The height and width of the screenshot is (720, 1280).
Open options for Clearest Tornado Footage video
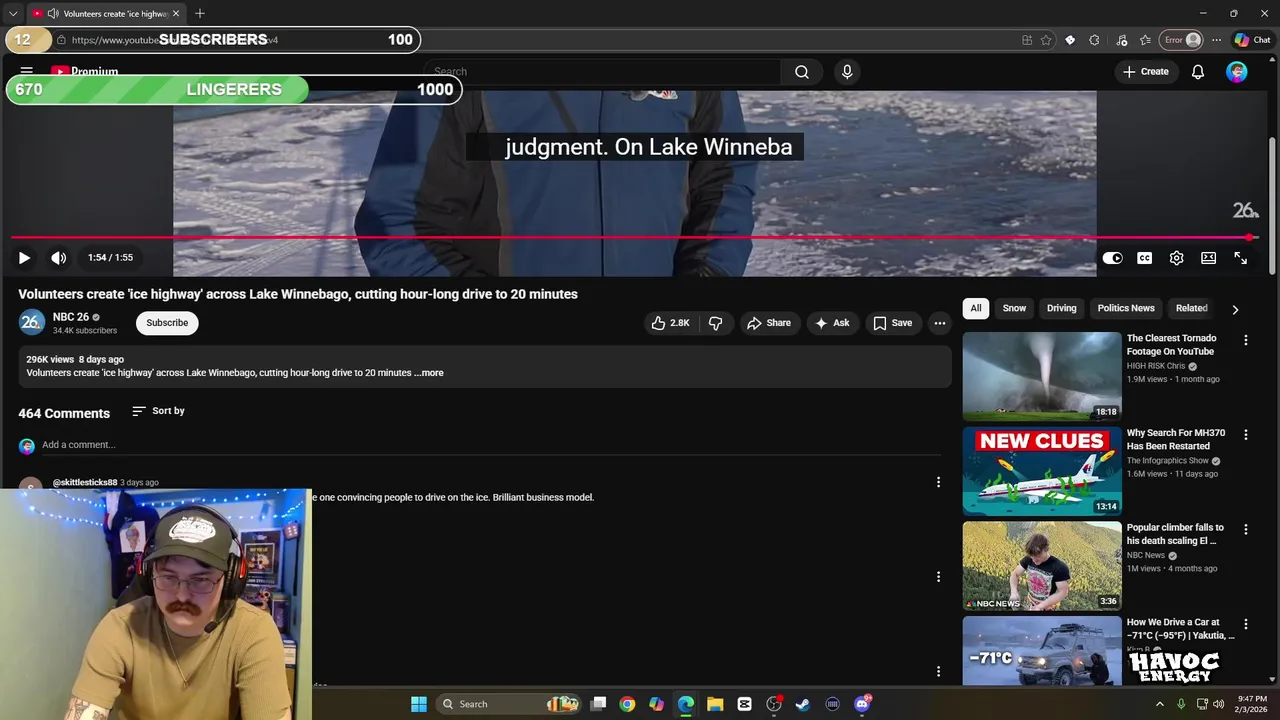tap(1246, 340)
